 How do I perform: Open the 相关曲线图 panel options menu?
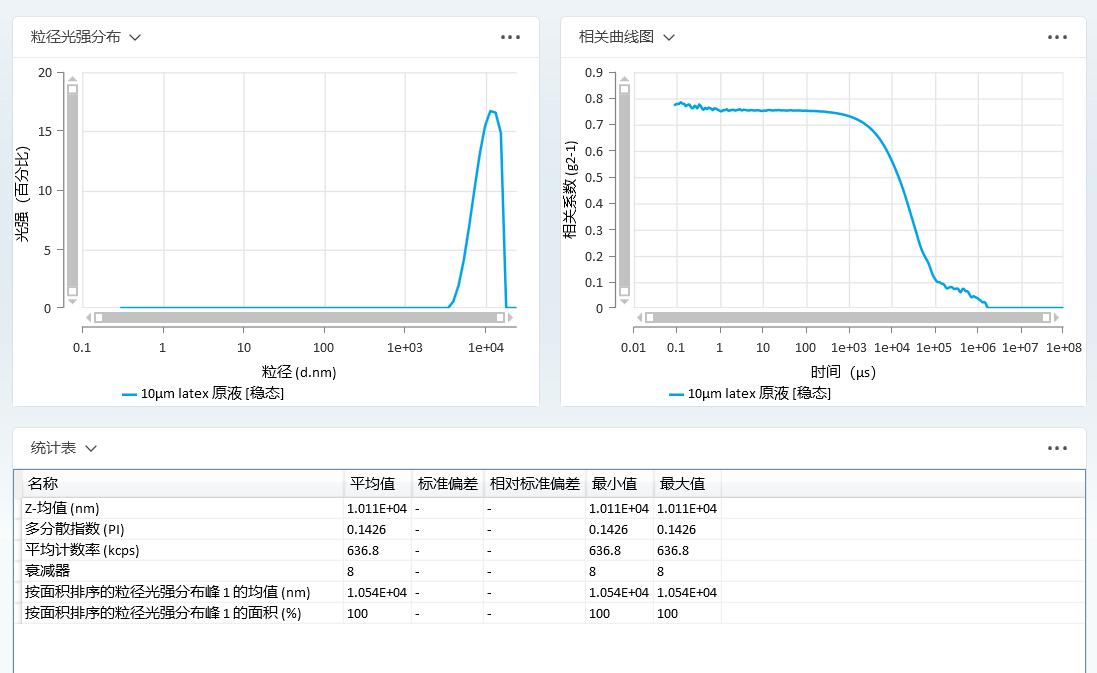(x=1058, y=37)
